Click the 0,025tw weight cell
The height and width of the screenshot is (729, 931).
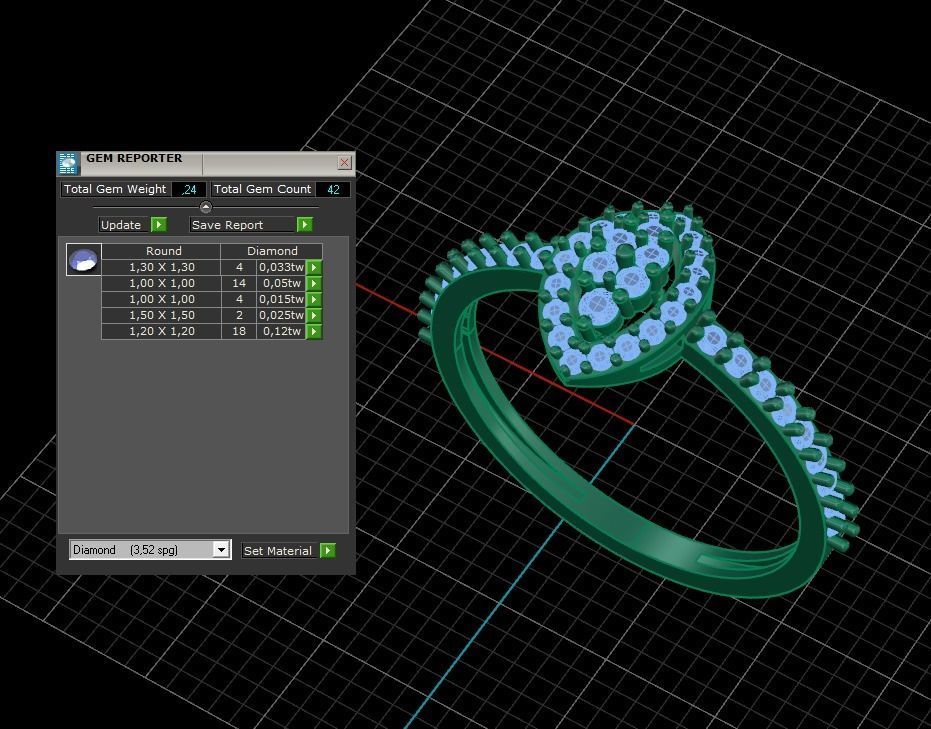281,315
